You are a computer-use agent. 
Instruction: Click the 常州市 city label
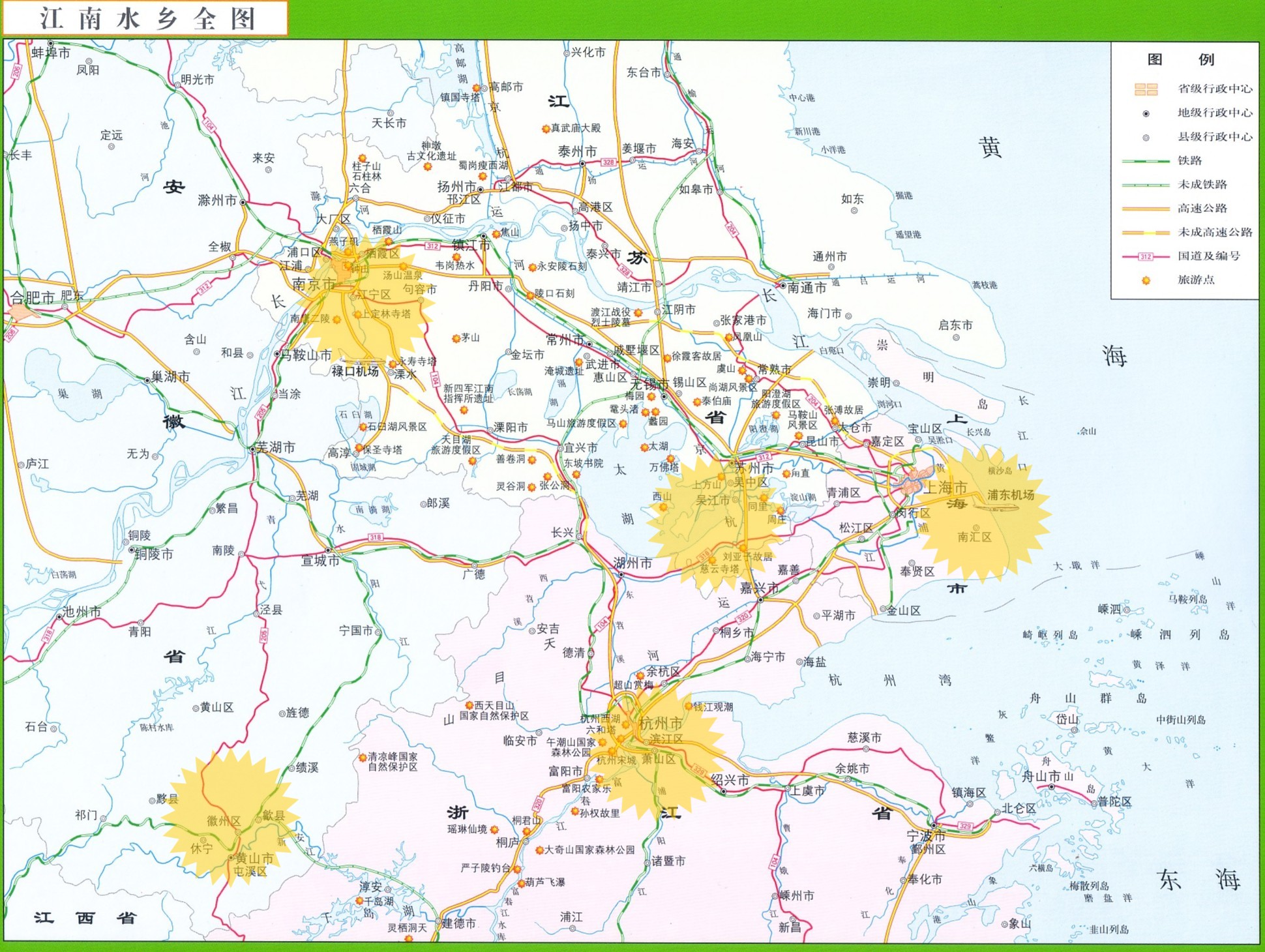[x=565, y=340]
